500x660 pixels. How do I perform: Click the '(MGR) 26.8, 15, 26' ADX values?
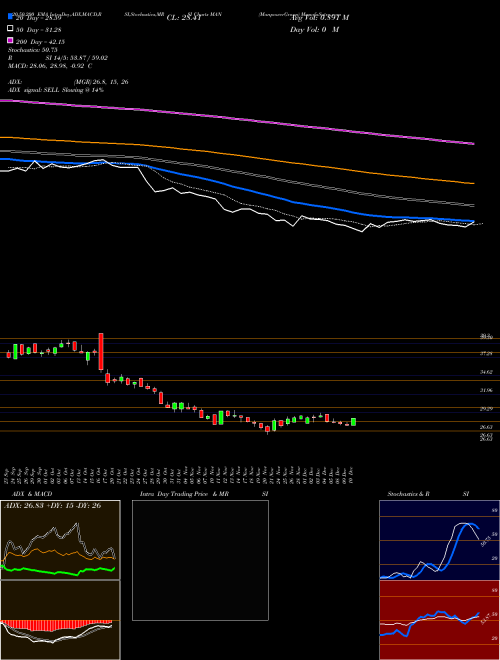101,82
